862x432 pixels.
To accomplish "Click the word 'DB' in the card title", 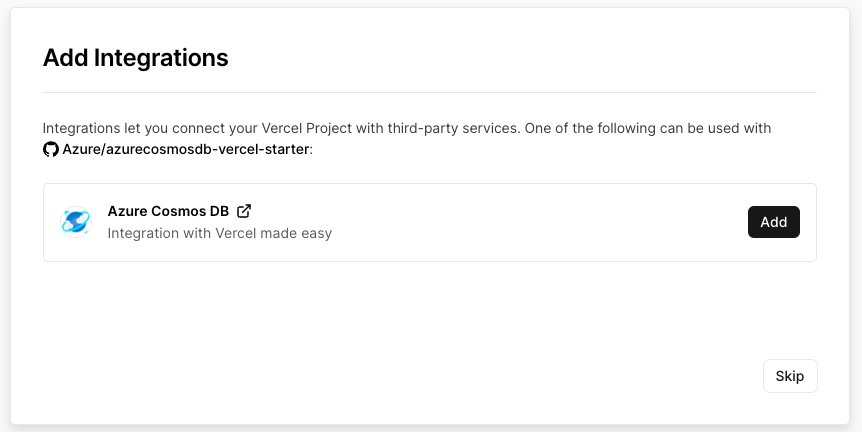I will tap(218, 211).
